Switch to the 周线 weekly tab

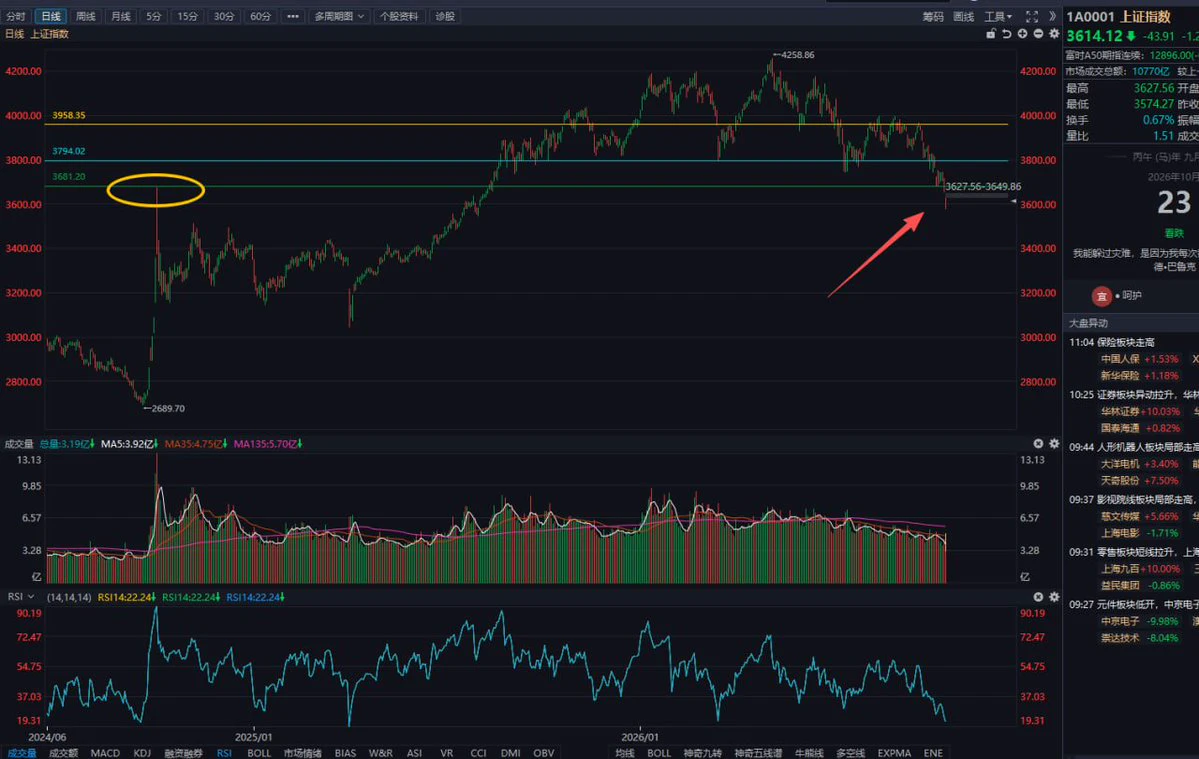pos(86,16)
